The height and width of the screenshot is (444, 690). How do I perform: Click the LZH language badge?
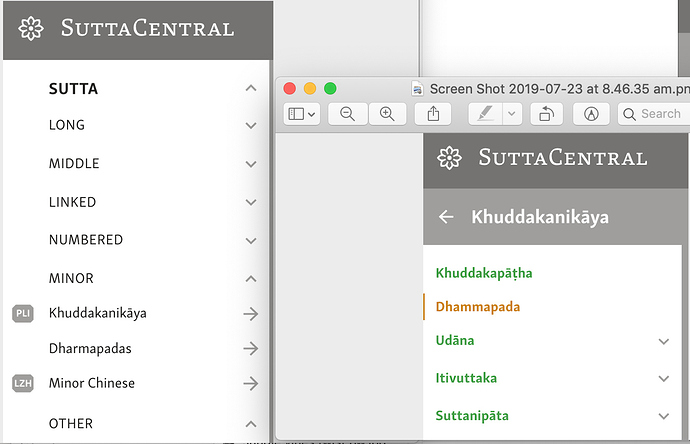pyautogui.click(x=23, y=383)
